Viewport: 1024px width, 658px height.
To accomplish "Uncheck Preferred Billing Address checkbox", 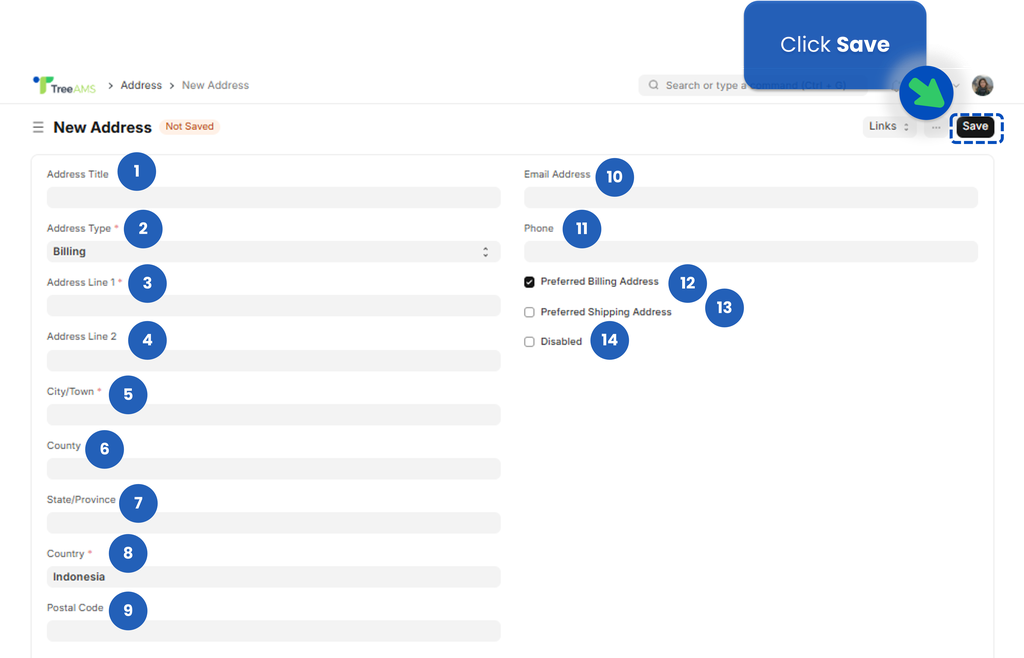I will coord(530,282).
